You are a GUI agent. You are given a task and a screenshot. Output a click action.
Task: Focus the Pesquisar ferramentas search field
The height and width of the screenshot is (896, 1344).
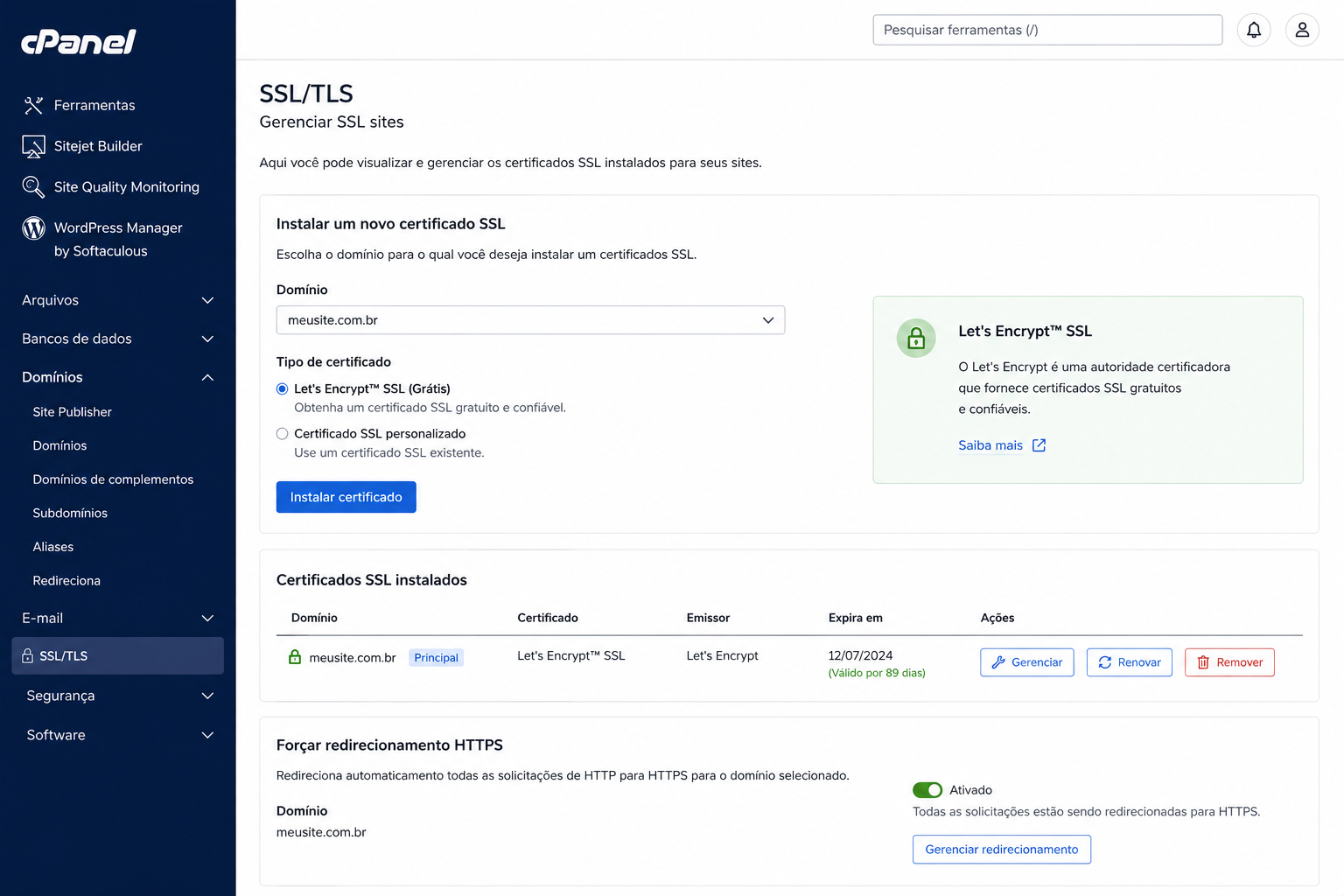[1047, 30]
